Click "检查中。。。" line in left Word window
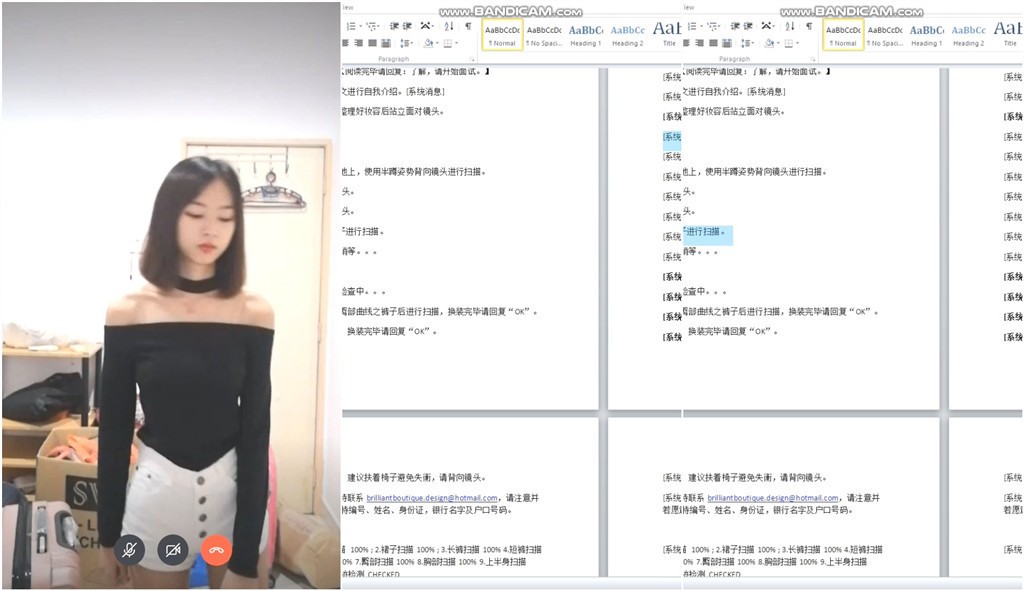This screenshot has width=1024, height=591. tap(363, 291)
